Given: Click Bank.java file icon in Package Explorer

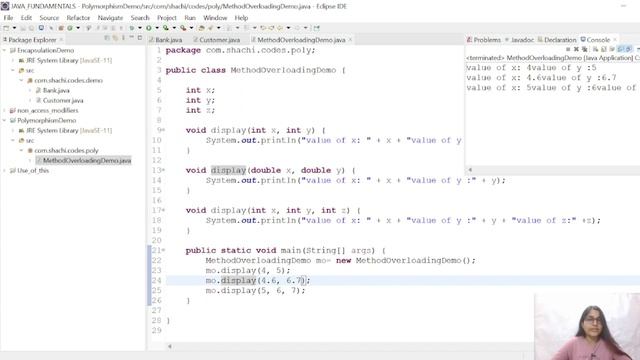Looking at the screenshot, I should coord(38,90).
